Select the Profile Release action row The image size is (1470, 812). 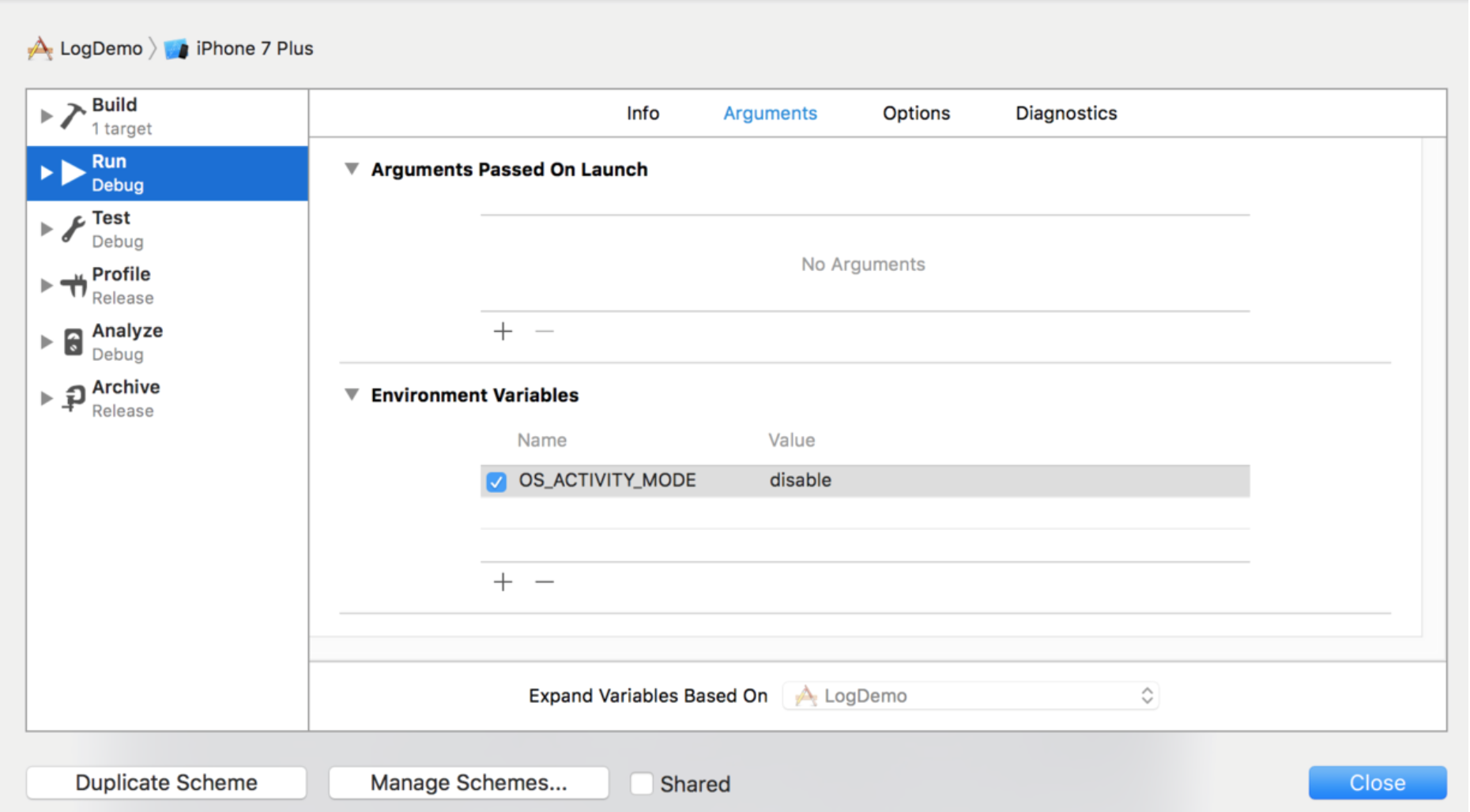click(168, 285)
